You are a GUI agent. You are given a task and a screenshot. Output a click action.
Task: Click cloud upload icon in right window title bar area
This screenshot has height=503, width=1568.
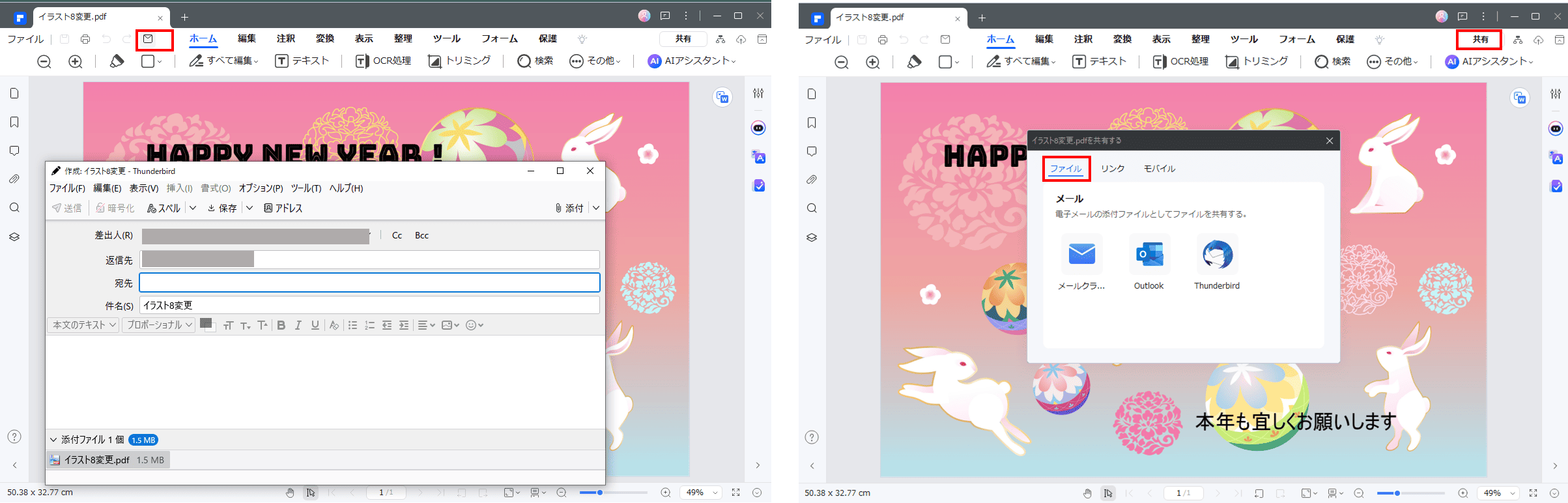pos(1539,40)
